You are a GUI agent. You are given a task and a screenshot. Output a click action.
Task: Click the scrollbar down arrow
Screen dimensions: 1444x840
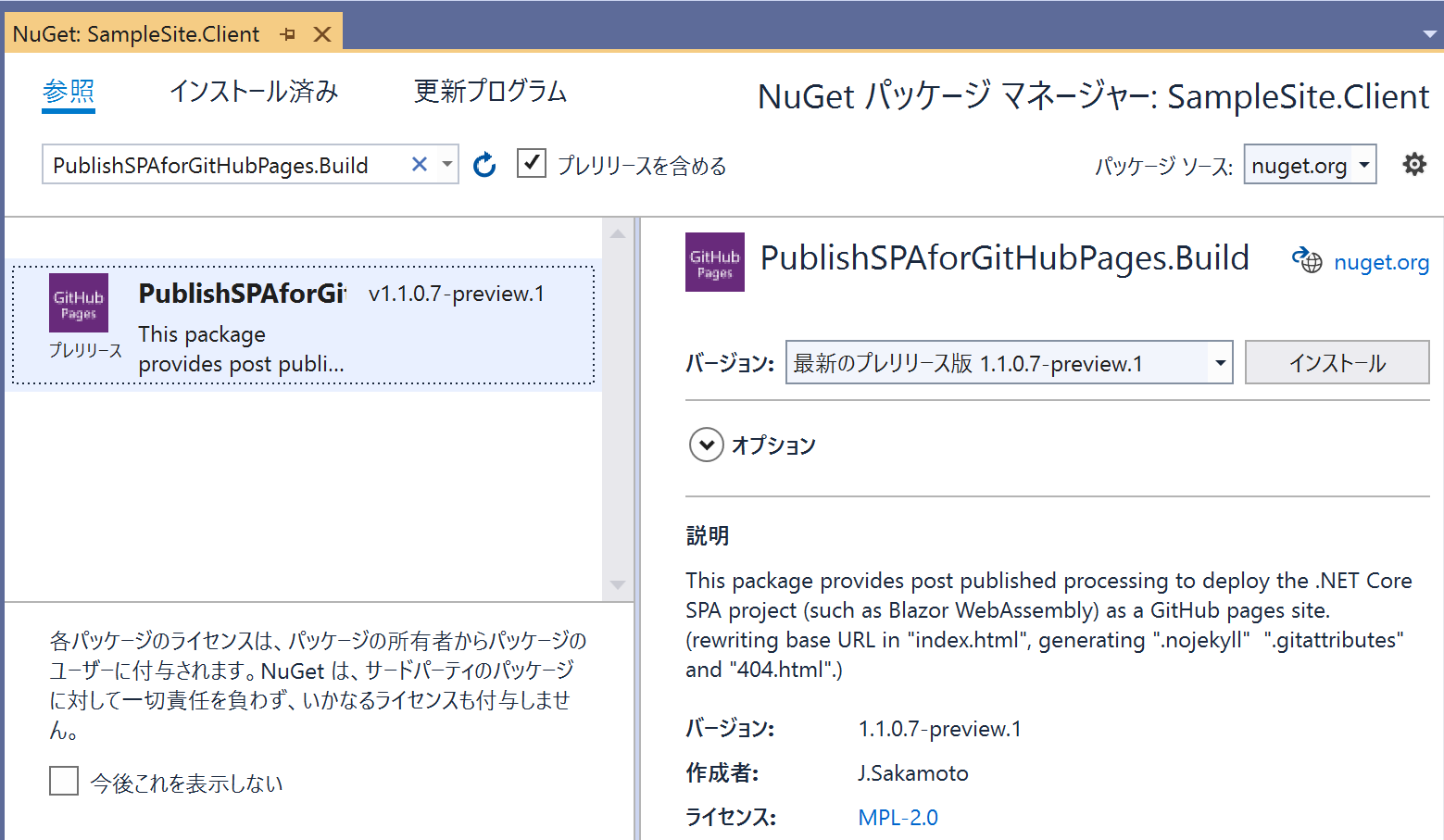618,585
